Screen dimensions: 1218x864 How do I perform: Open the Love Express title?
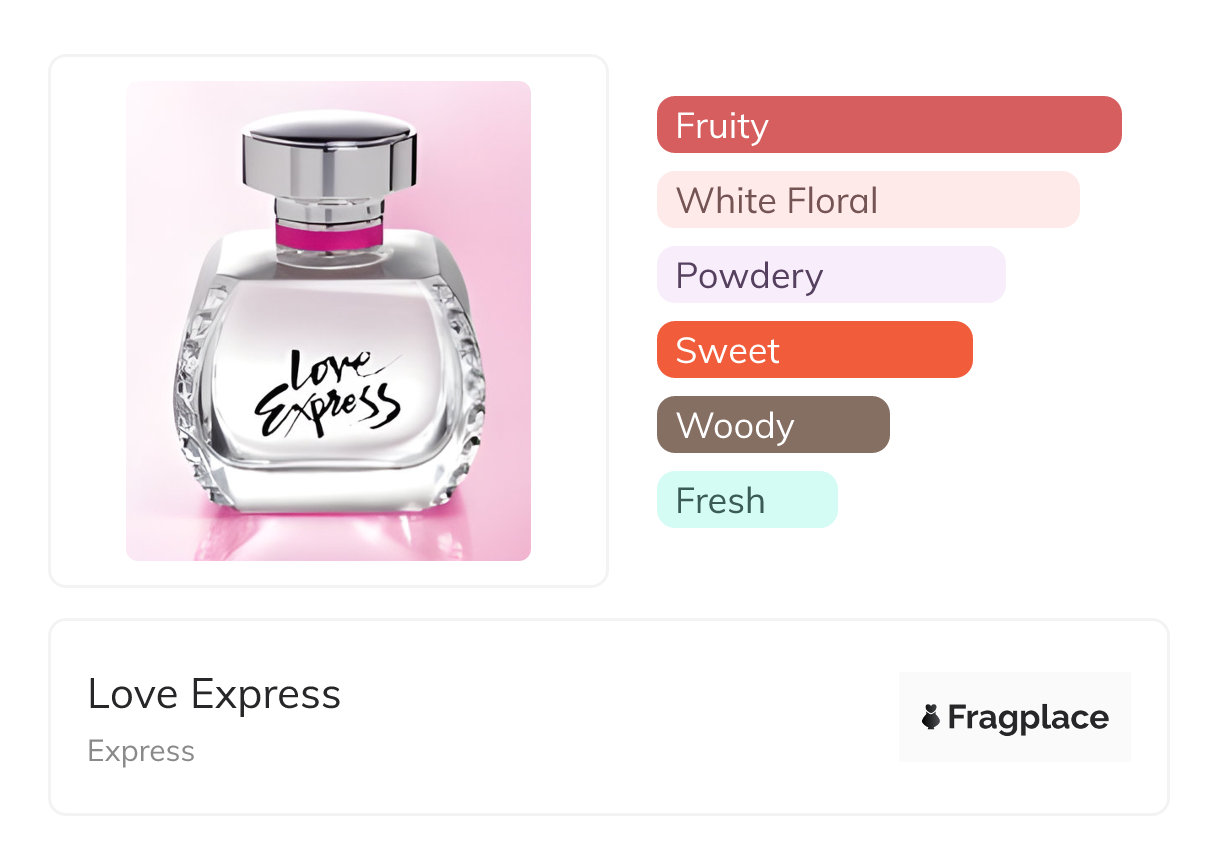point(214,694)
